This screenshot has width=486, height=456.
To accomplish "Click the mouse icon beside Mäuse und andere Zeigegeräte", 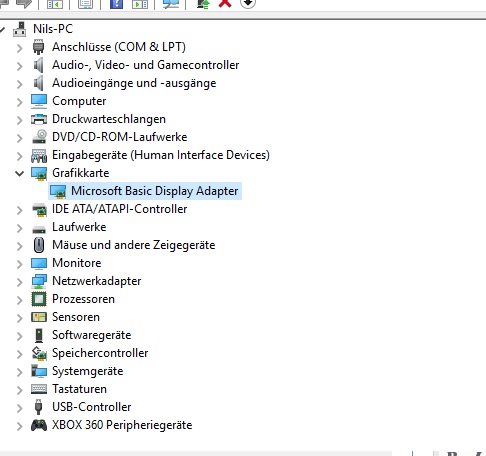I will (x=39, y=245).
